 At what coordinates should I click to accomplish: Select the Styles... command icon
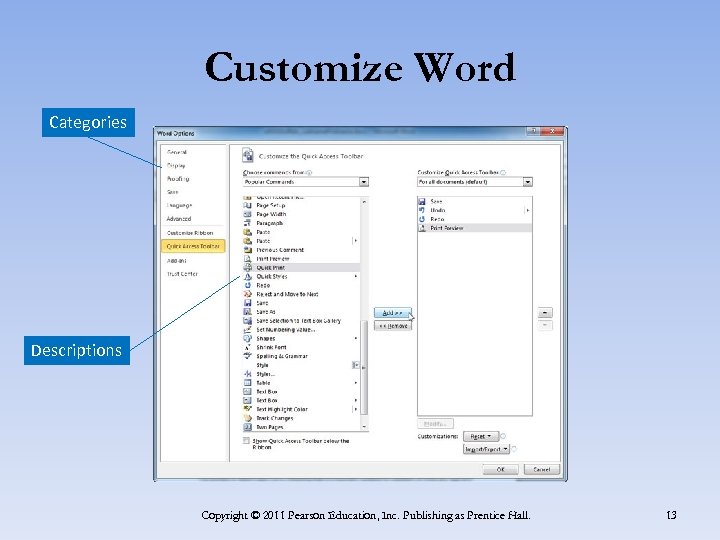[248, 374]
